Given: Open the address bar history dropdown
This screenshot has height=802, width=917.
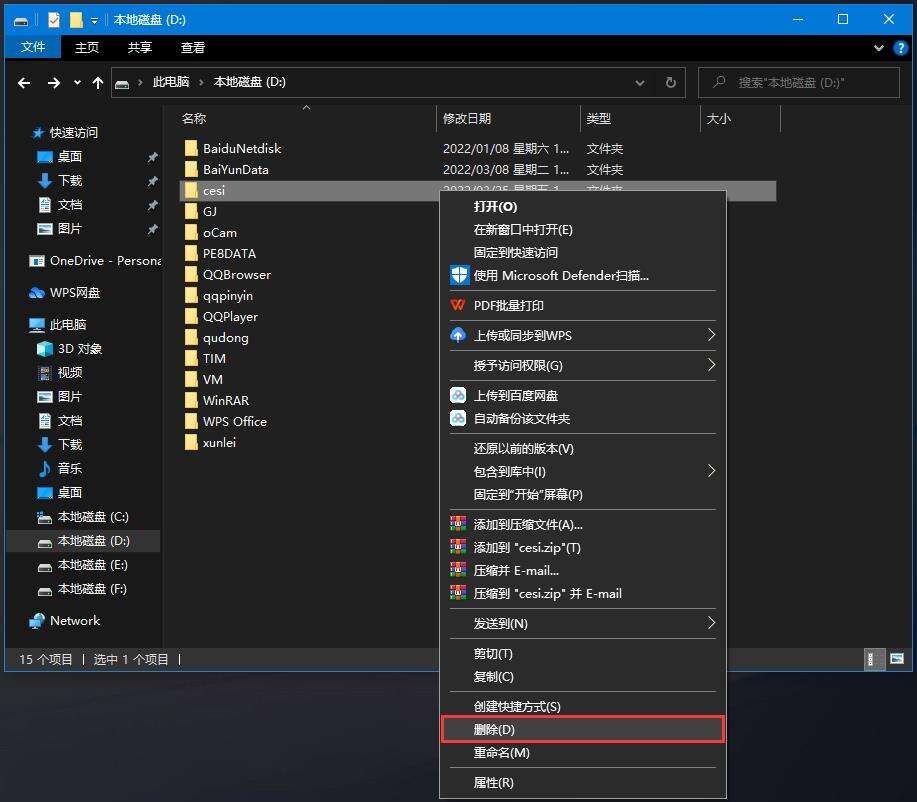Looking at the screenshot, I should pos(639,82).
